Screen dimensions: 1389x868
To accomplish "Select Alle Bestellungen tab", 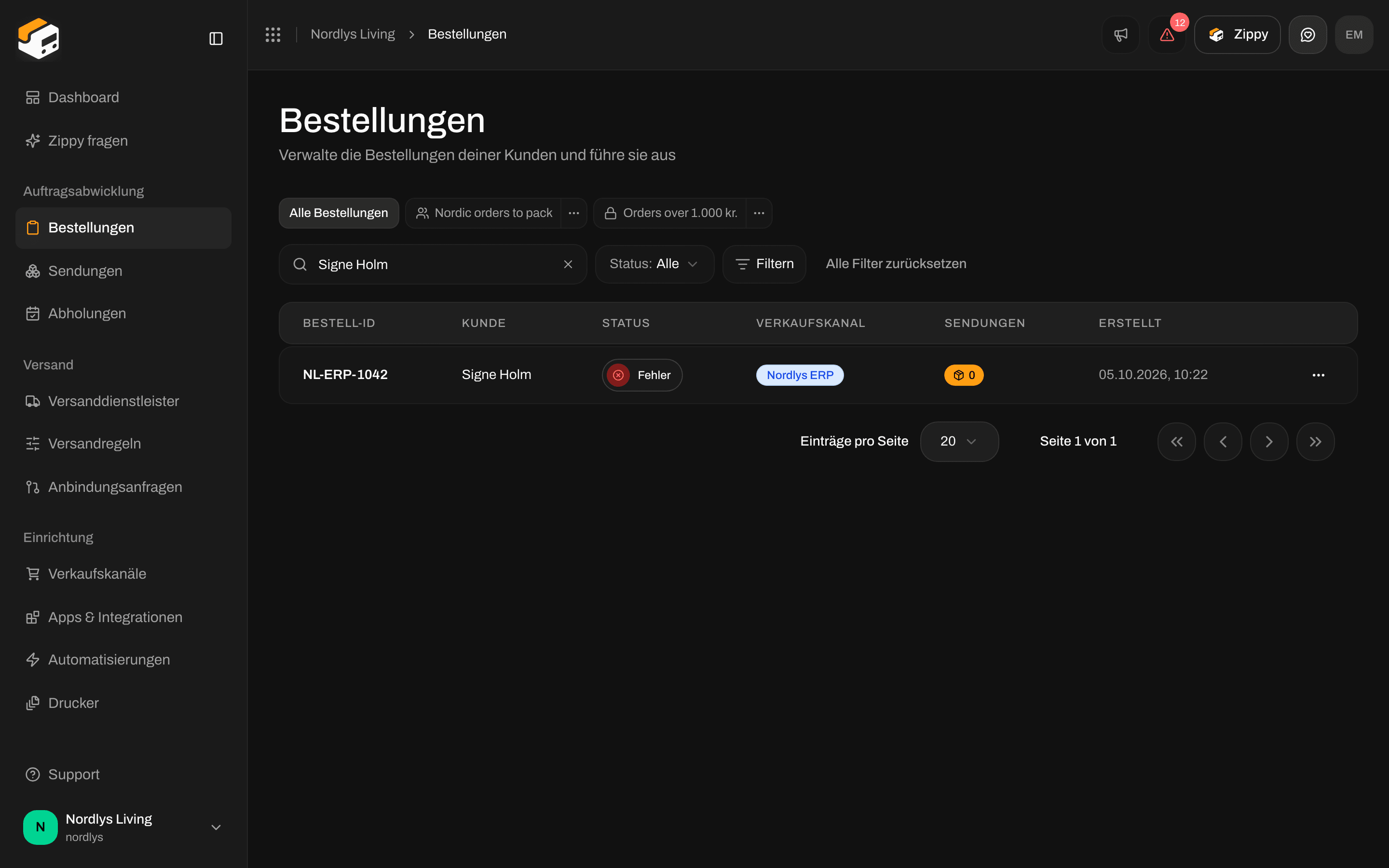I will click(339, 213).
